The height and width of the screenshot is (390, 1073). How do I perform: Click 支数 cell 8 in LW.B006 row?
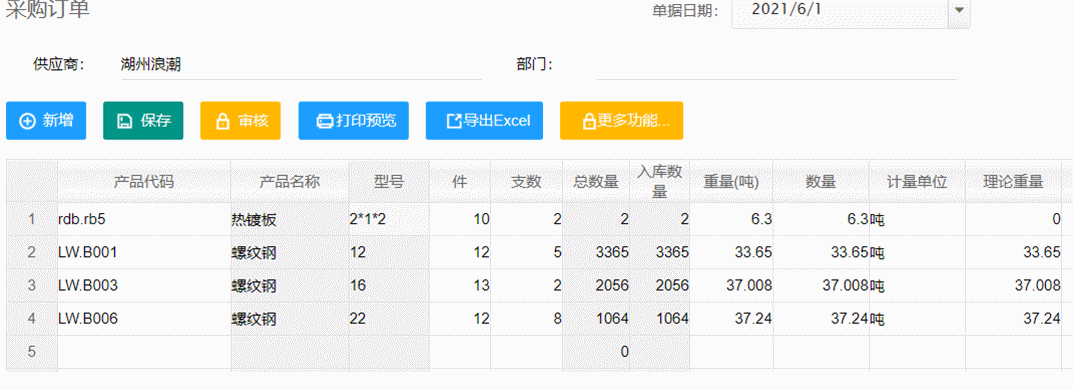(527, 318)
